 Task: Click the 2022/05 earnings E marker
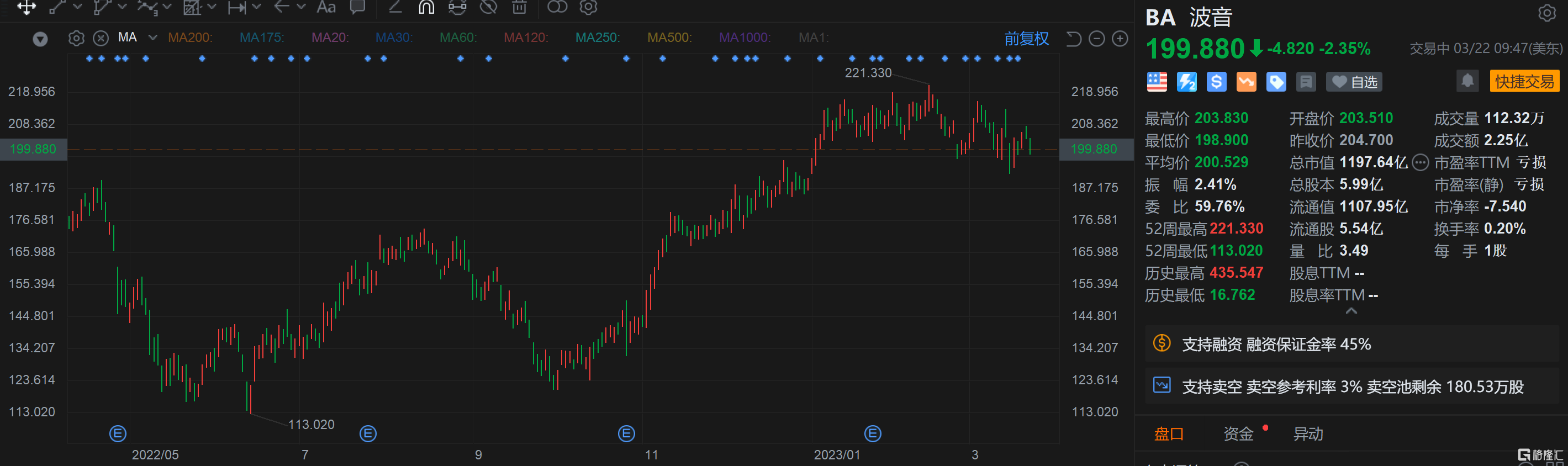coord(118,434)
